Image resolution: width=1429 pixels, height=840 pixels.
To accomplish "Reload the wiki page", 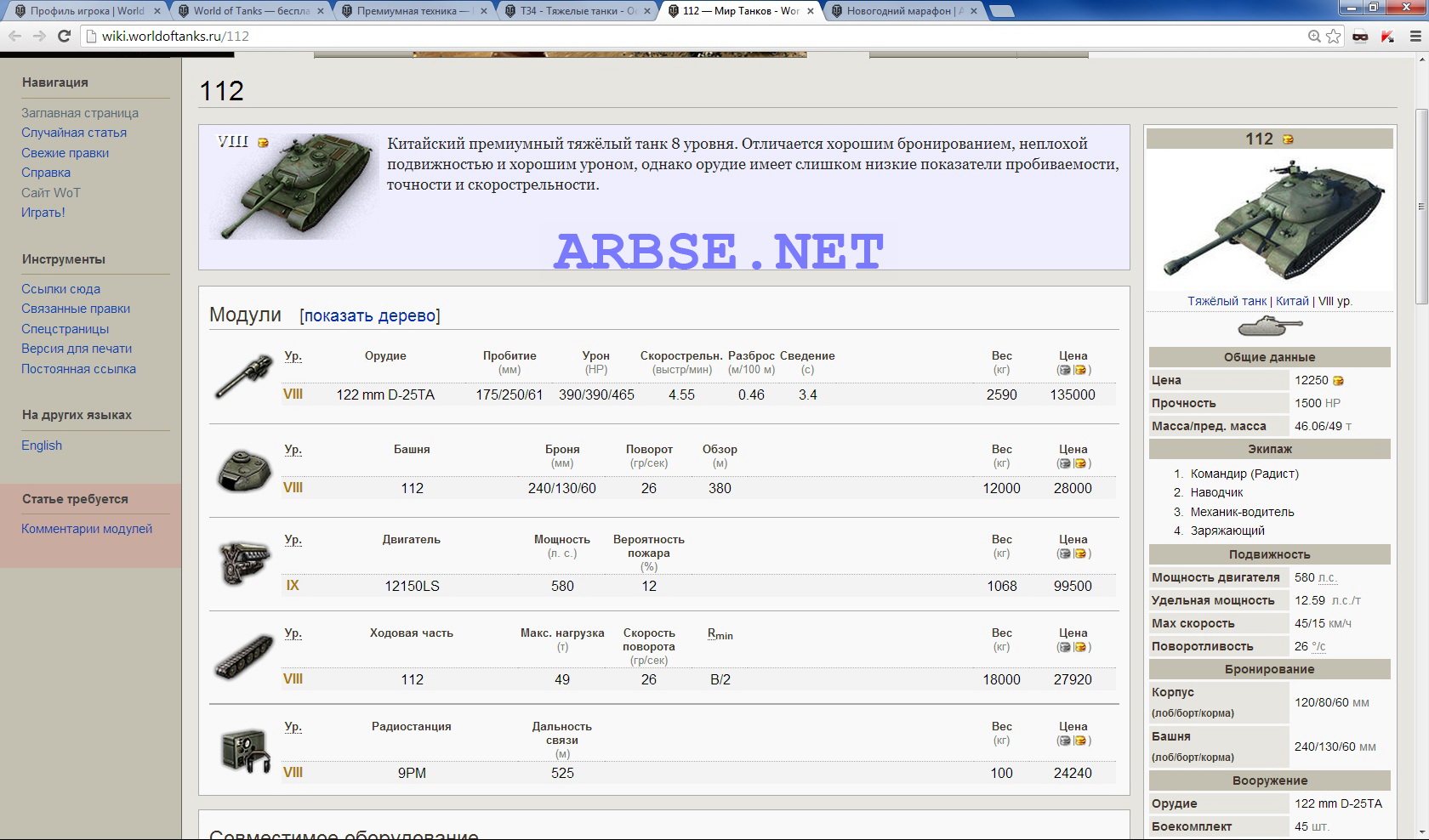I will tap(64, 37).
